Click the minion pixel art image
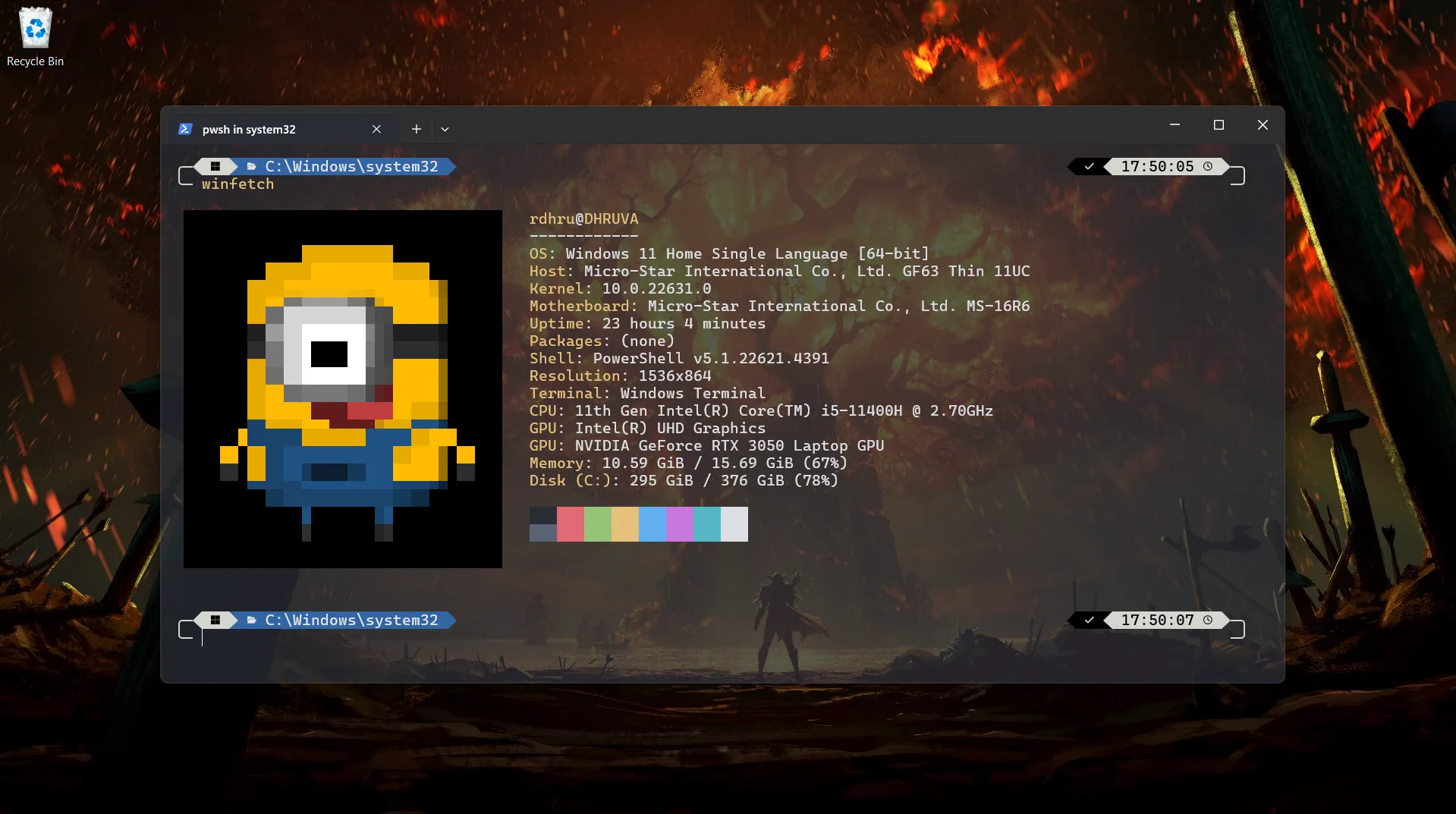1456x814 pixels. (x=343, y=389)
